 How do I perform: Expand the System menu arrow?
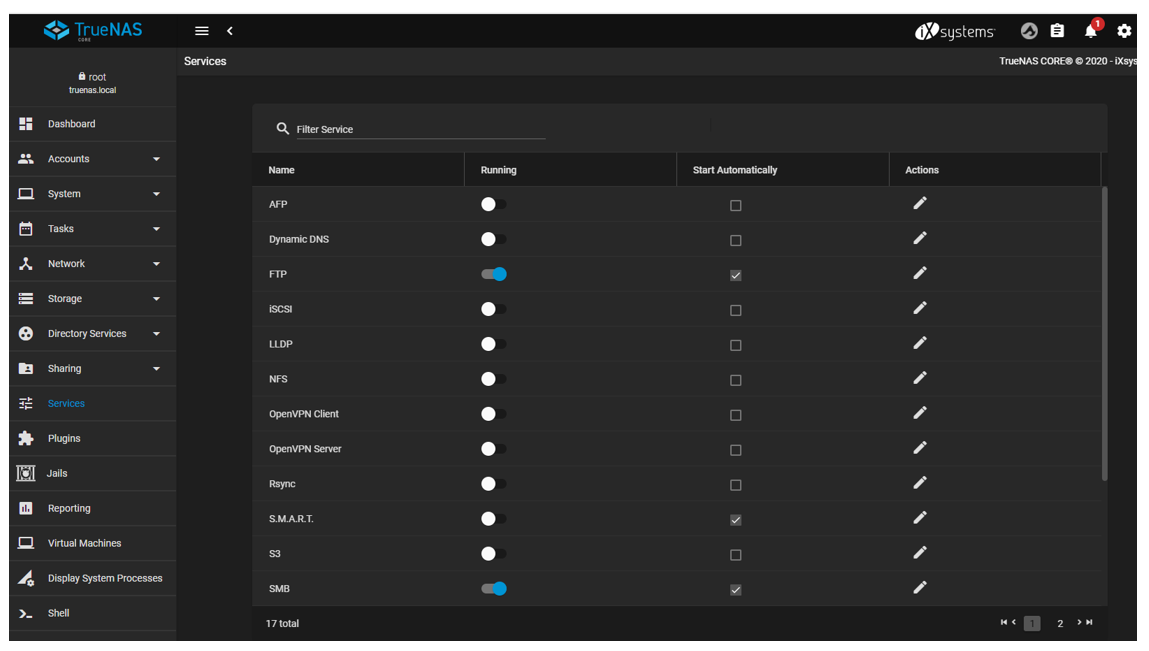(156, 194)
